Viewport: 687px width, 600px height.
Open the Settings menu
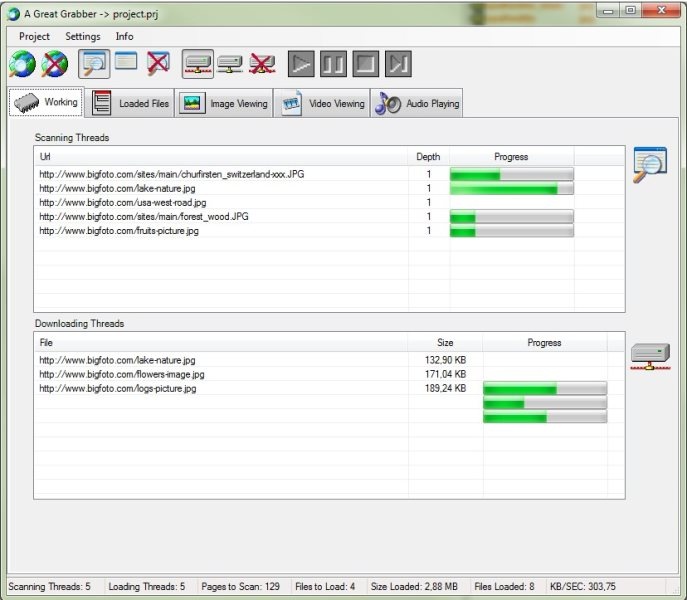[x=83, y=36]
